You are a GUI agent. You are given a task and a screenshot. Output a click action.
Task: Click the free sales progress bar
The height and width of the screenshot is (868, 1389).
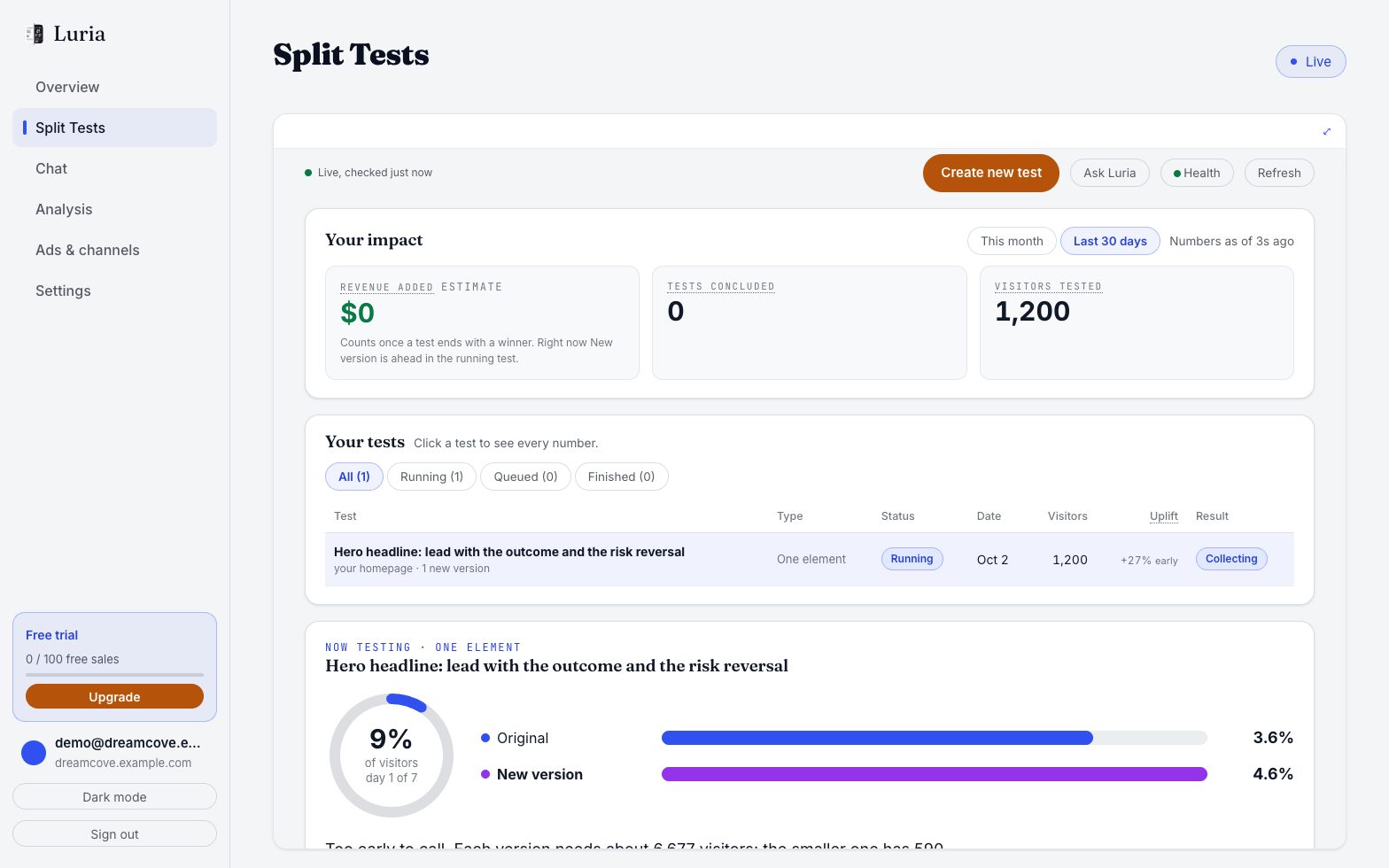(x=114, y=675)
